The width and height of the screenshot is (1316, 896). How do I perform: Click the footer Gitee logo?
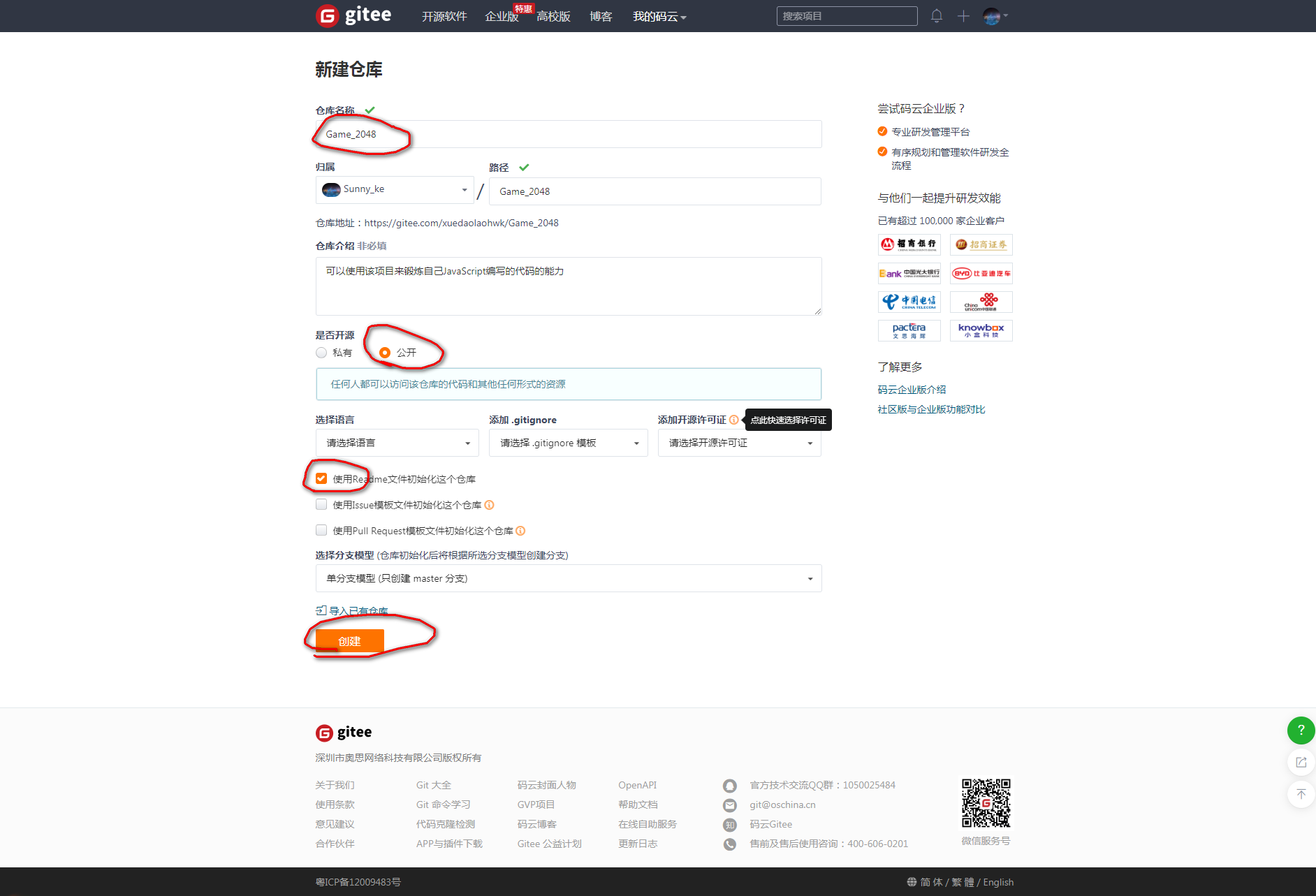[344, 732]
